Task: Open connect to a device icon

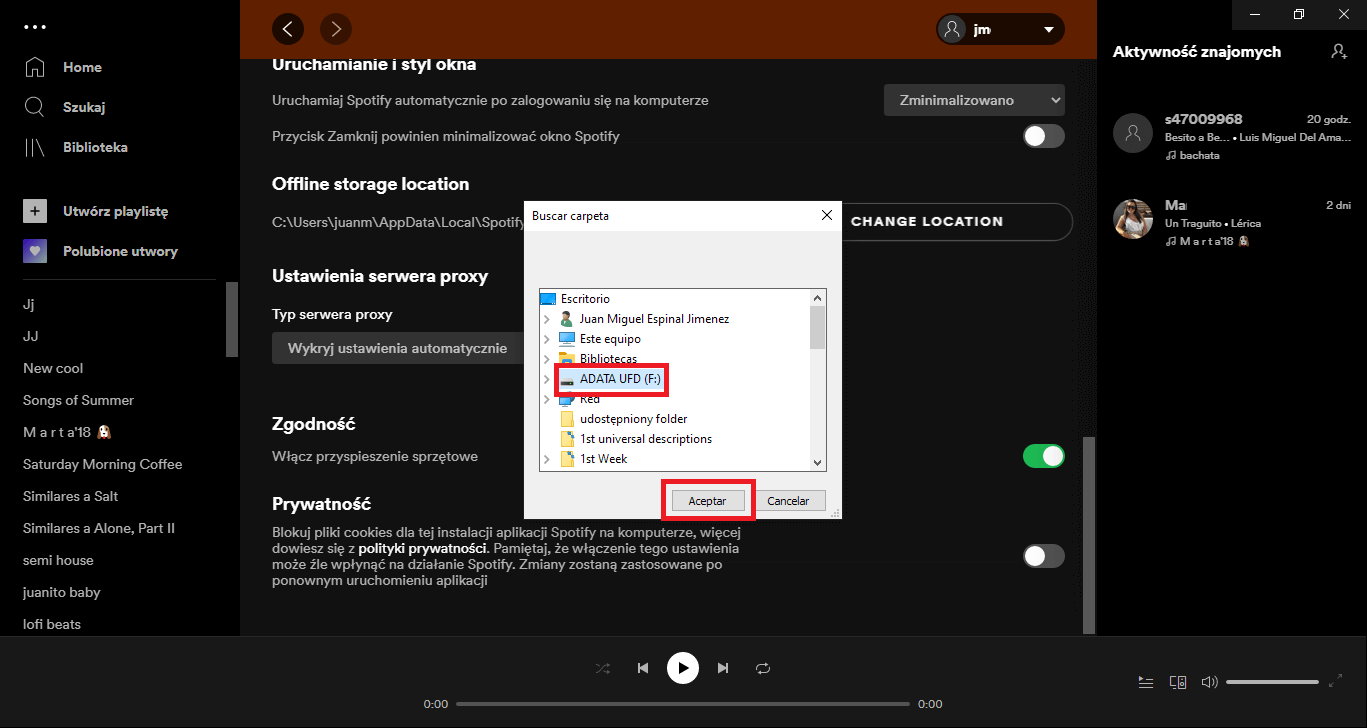Action: pos(1178,682)
